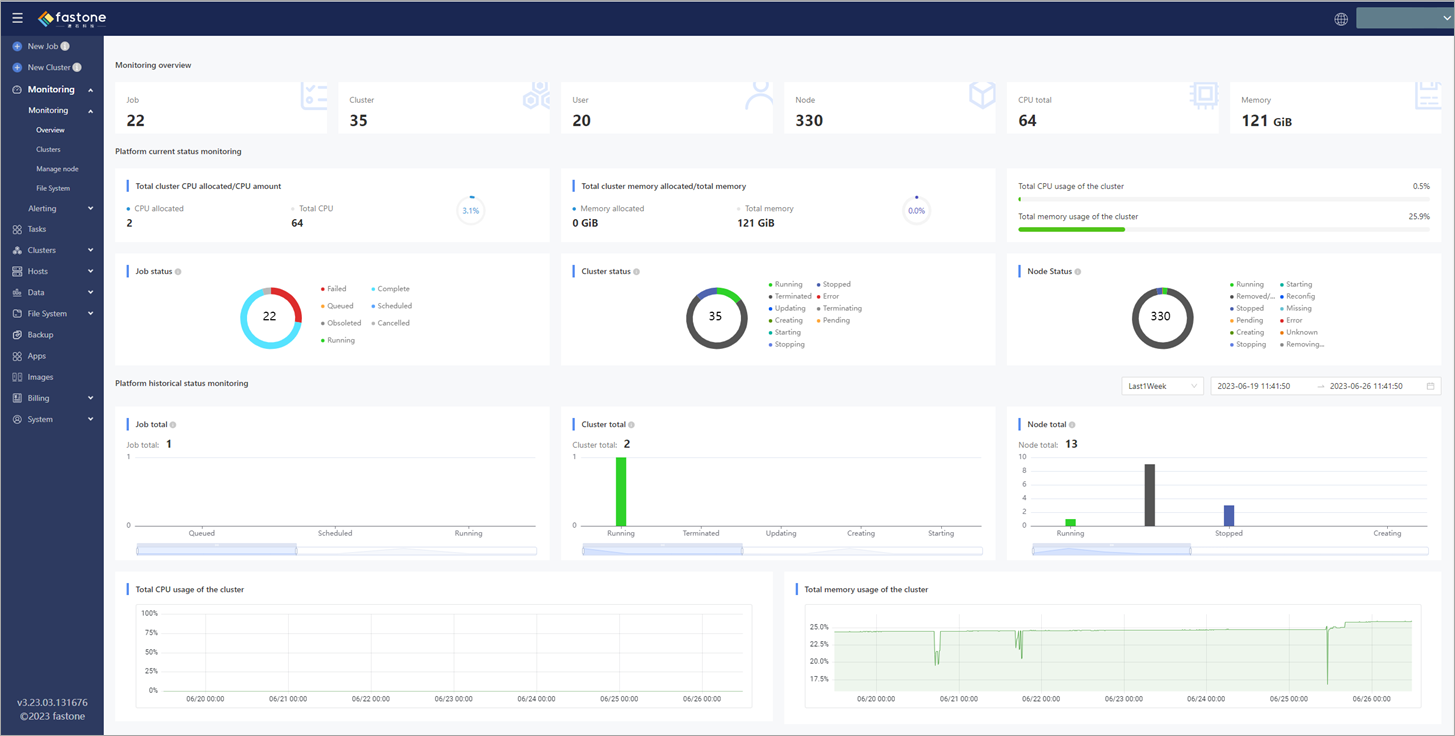
Task: Click the New Job plus icon
Action: [x=17, y=46]
